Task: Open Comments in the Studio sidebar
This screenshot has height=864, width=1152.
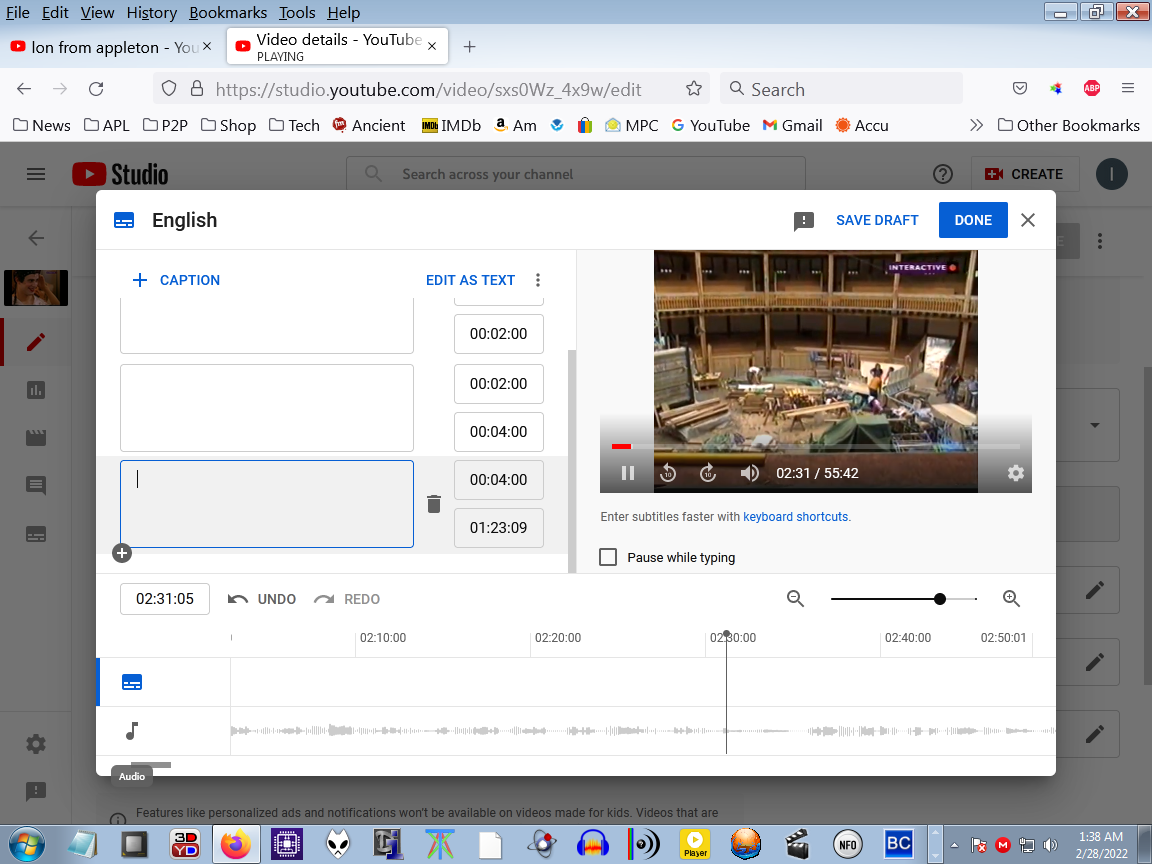Action: [x=36, y=485]
